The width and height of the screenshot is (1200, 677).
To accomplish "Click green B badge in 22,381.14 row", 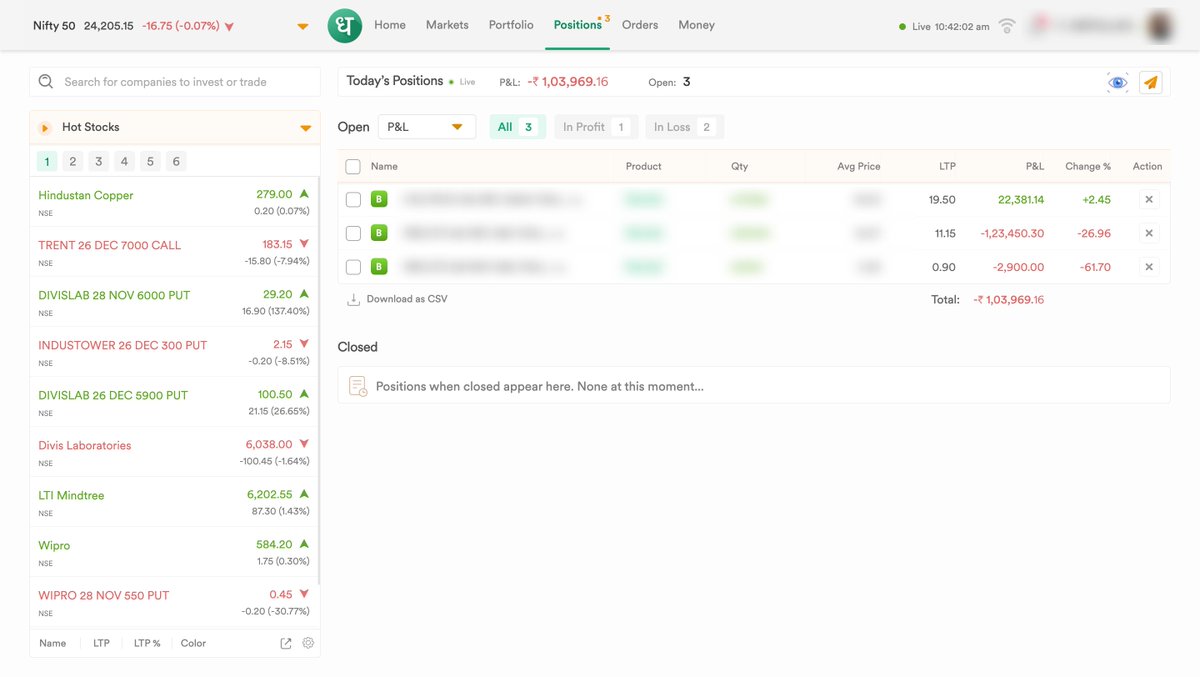I will pyautogui.click(x=379, y=200).
